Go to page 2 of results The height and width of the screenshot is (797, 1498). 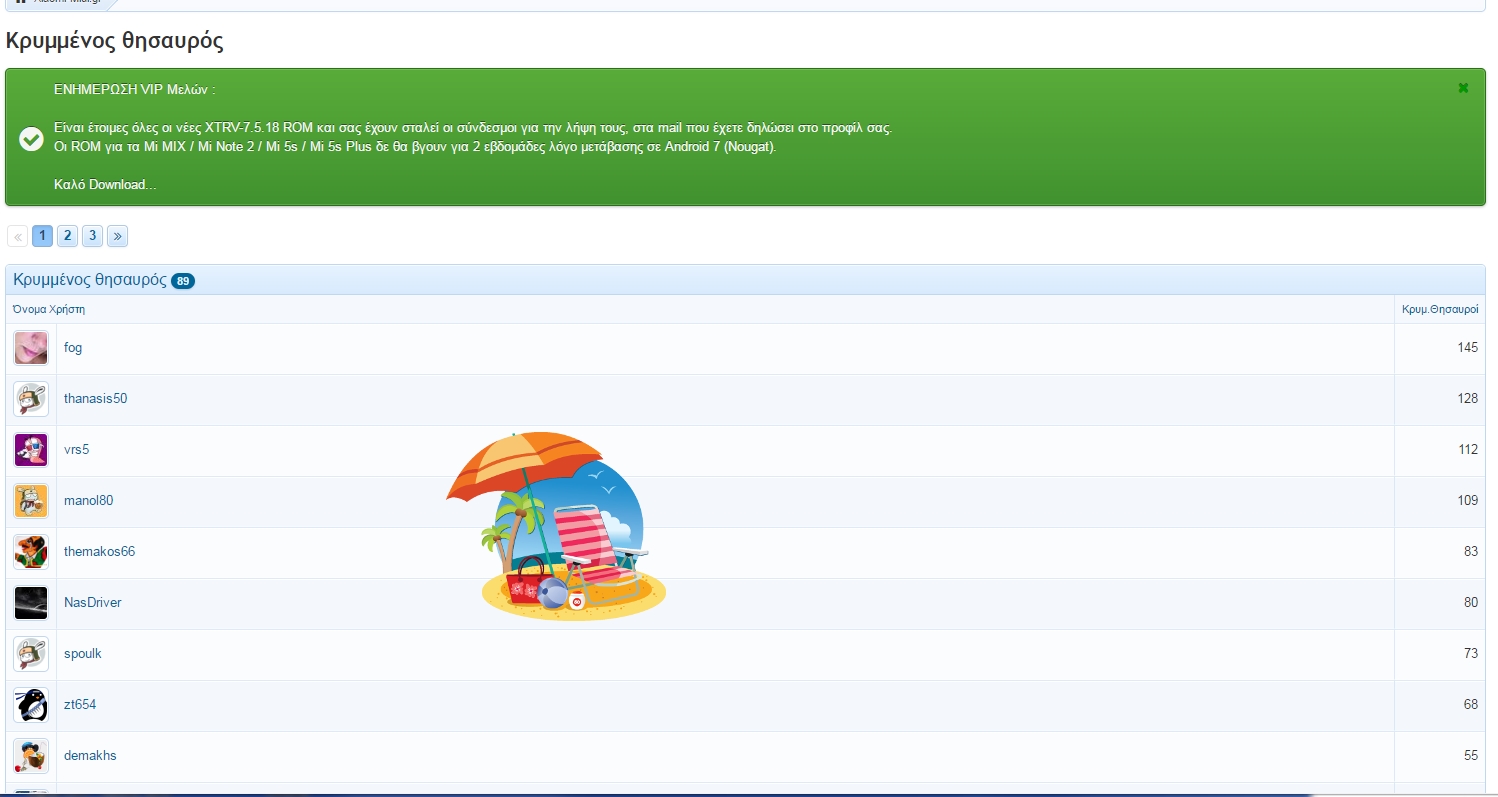coord(67,236)
